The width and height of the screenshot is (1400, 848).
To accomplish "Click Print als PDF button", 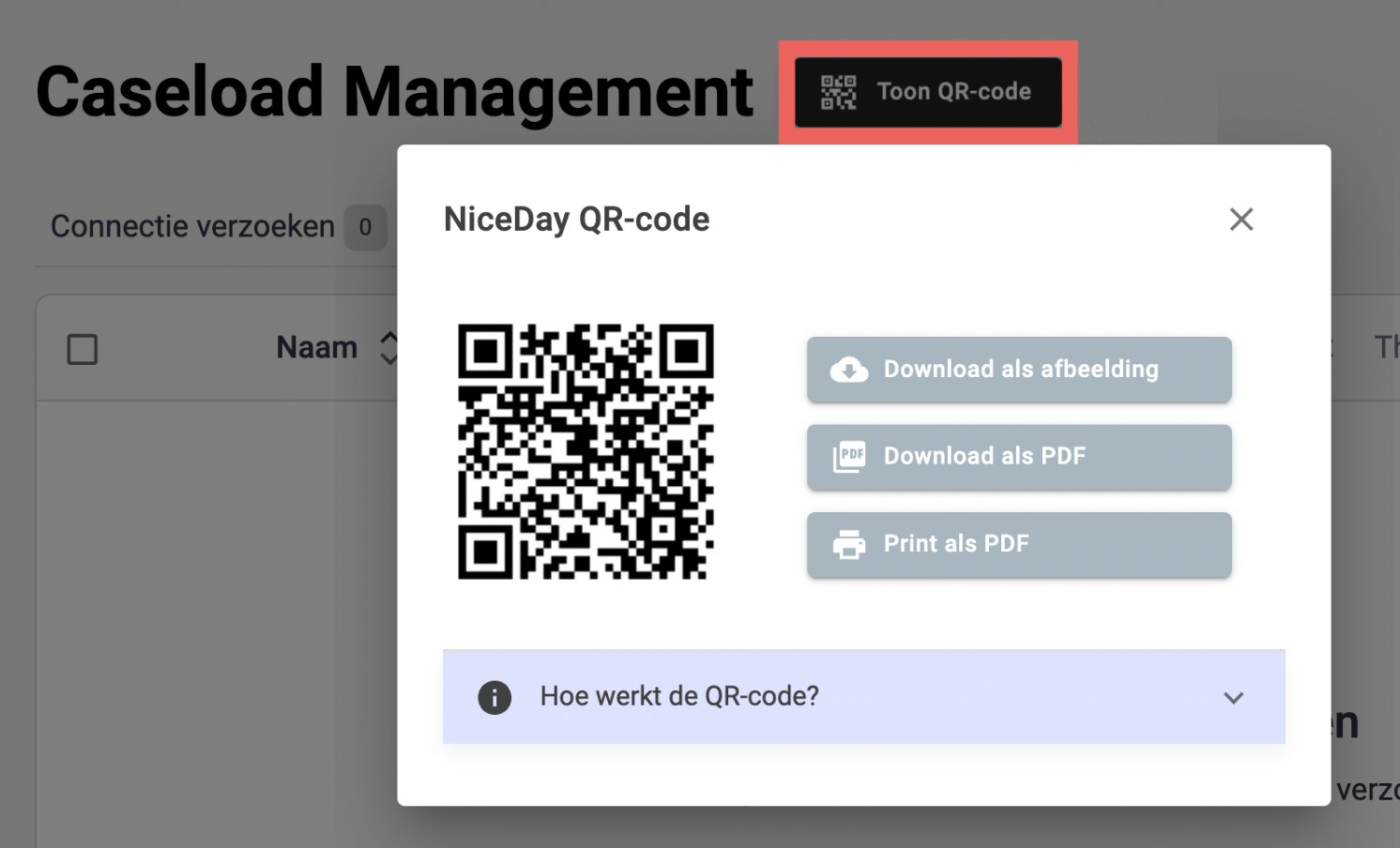I will point(1019,544).
